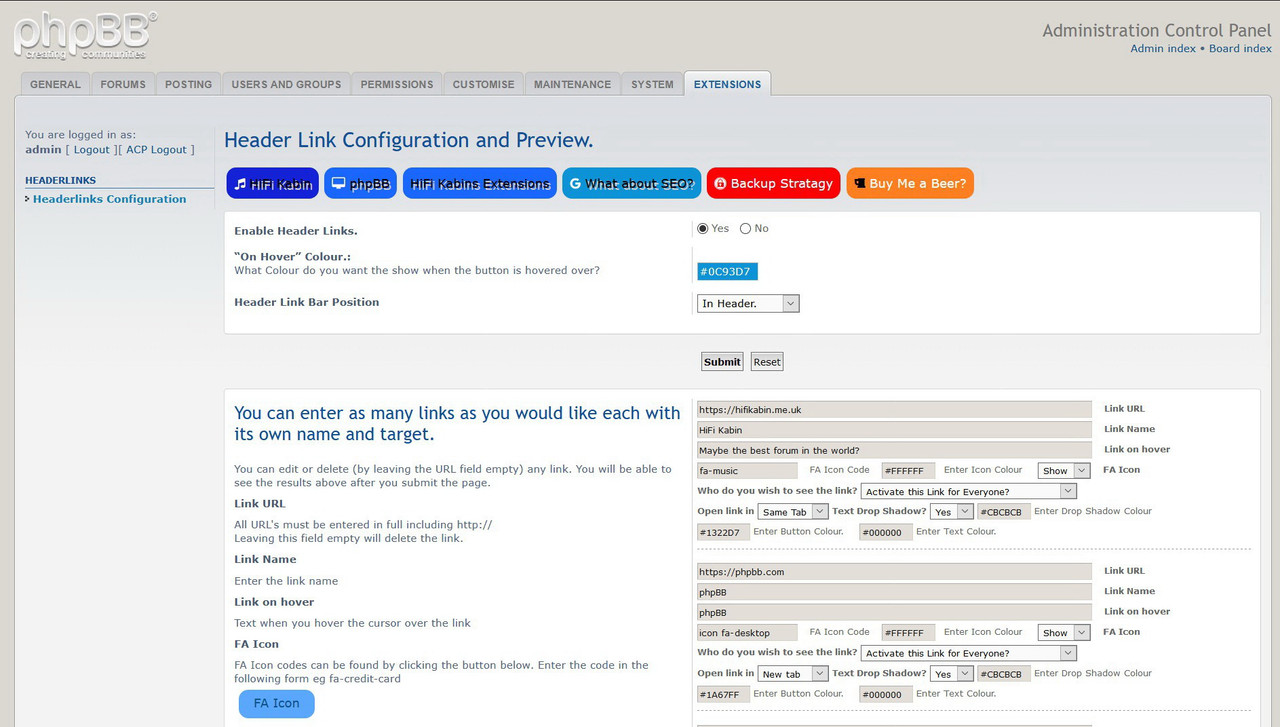Open FA Icon Show dropdown for phpBB link
Viewport: 1280px width, 727px height.
[x=1064, y=632]
